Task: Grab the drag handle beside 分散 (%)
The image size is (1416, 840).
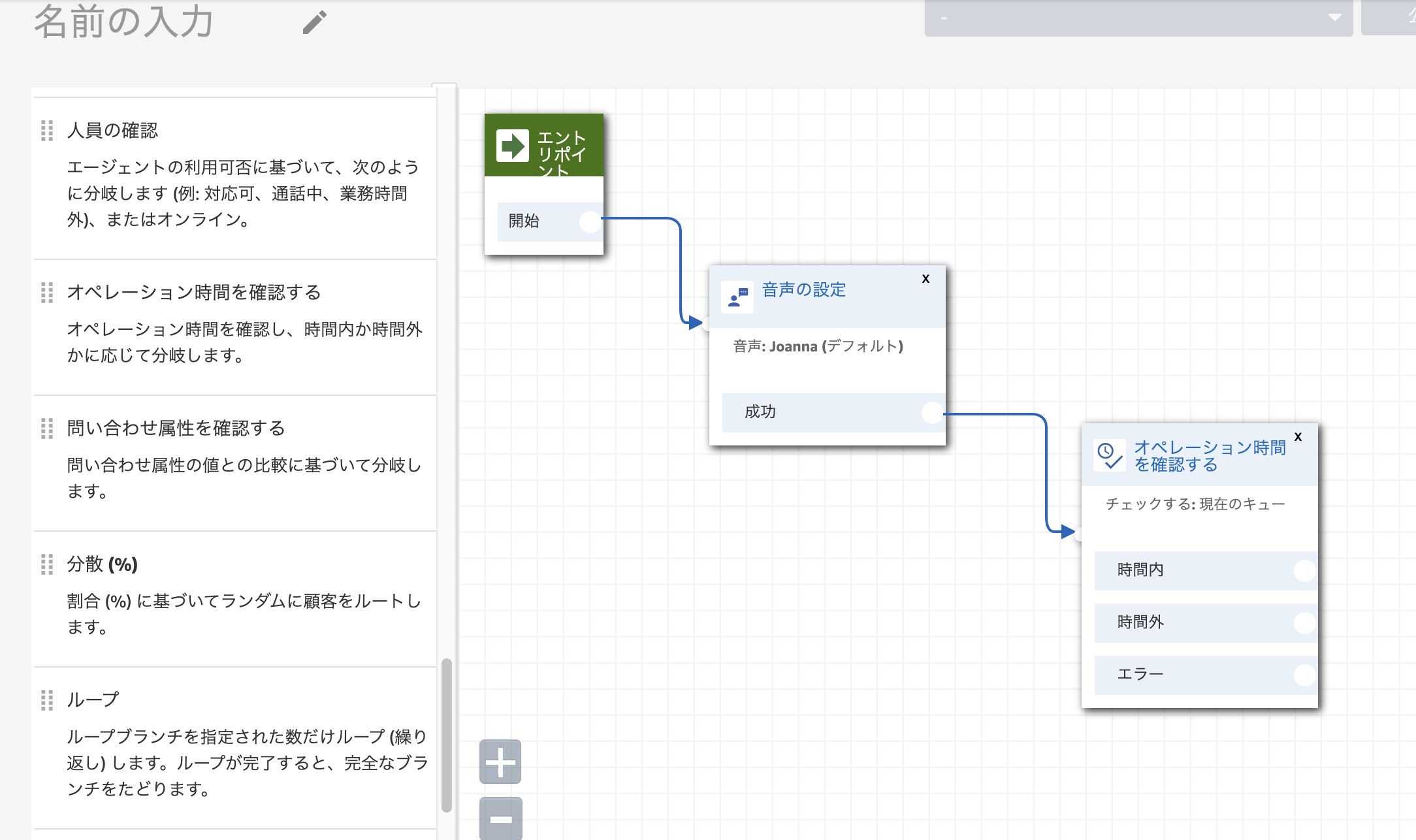Action: [47, 564]
